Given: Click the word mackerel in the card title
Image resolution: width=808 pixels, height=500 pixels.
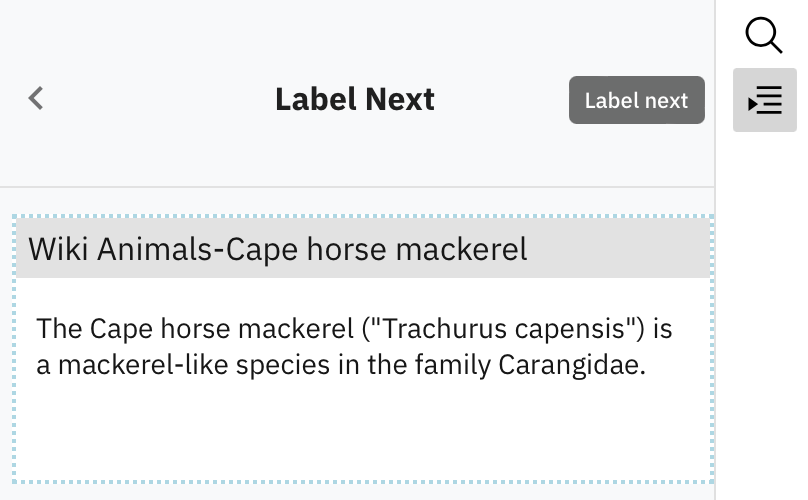Looking at the screenshot, I should [x=461, y=249].
